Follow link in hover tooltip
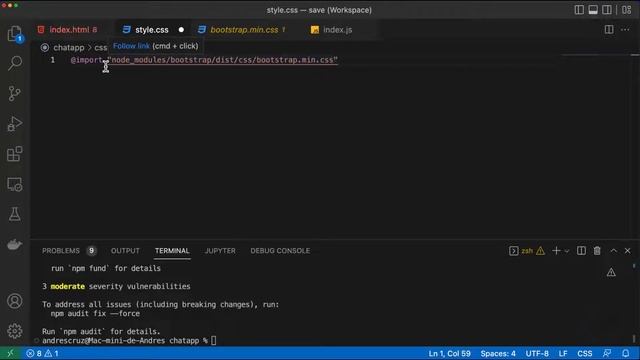640x360 pixels. click(x=131, y=46)
